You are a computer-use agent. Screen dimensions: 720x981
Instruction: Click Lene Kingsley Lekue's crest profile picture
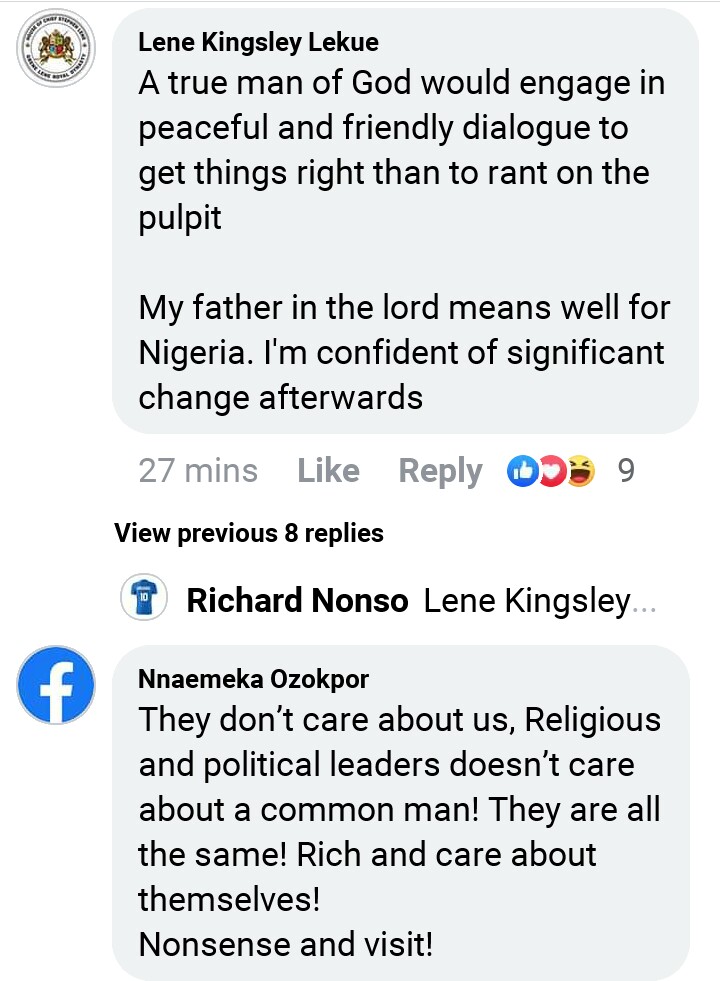tap(52, 52)
